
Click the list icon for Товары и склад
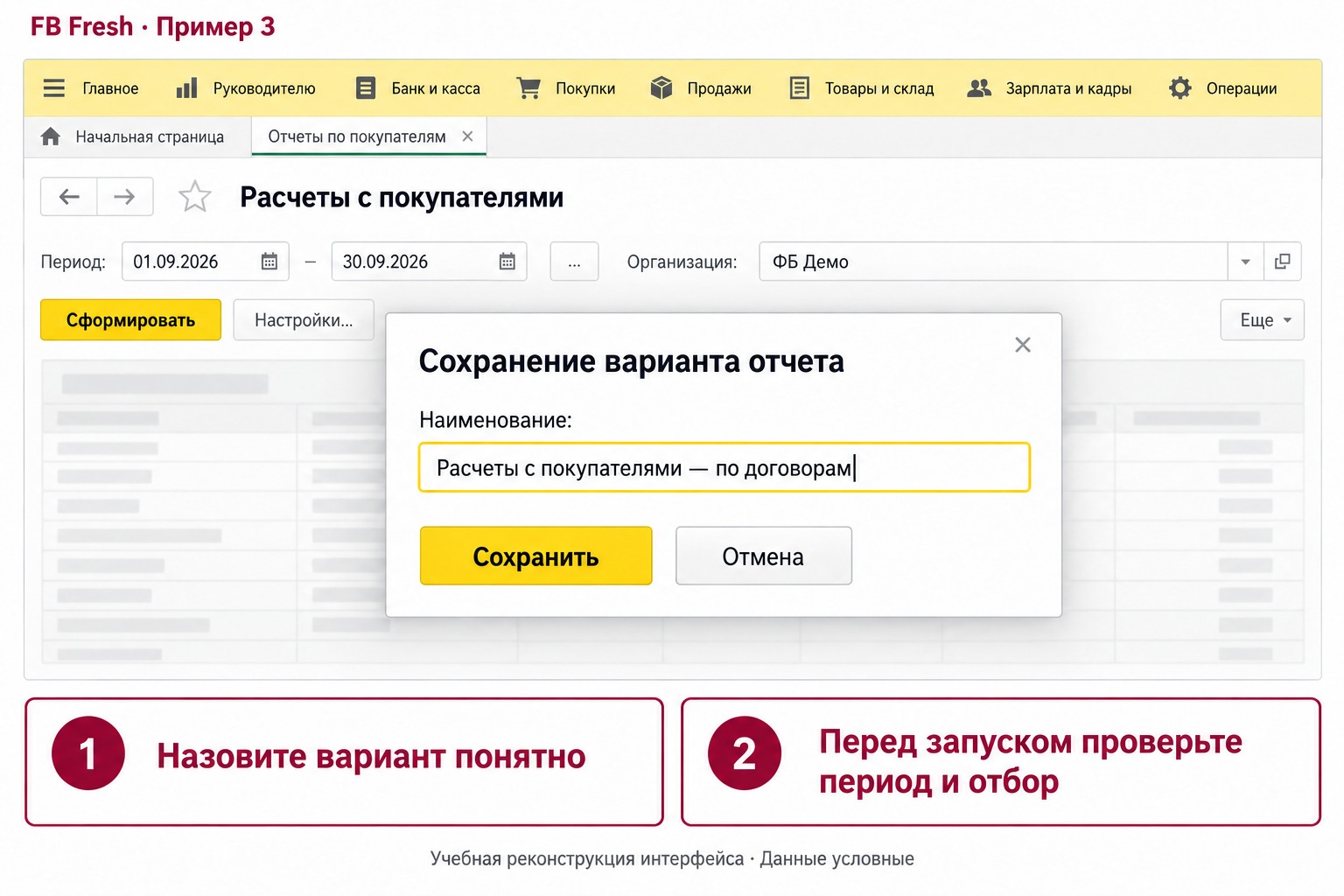799,87
